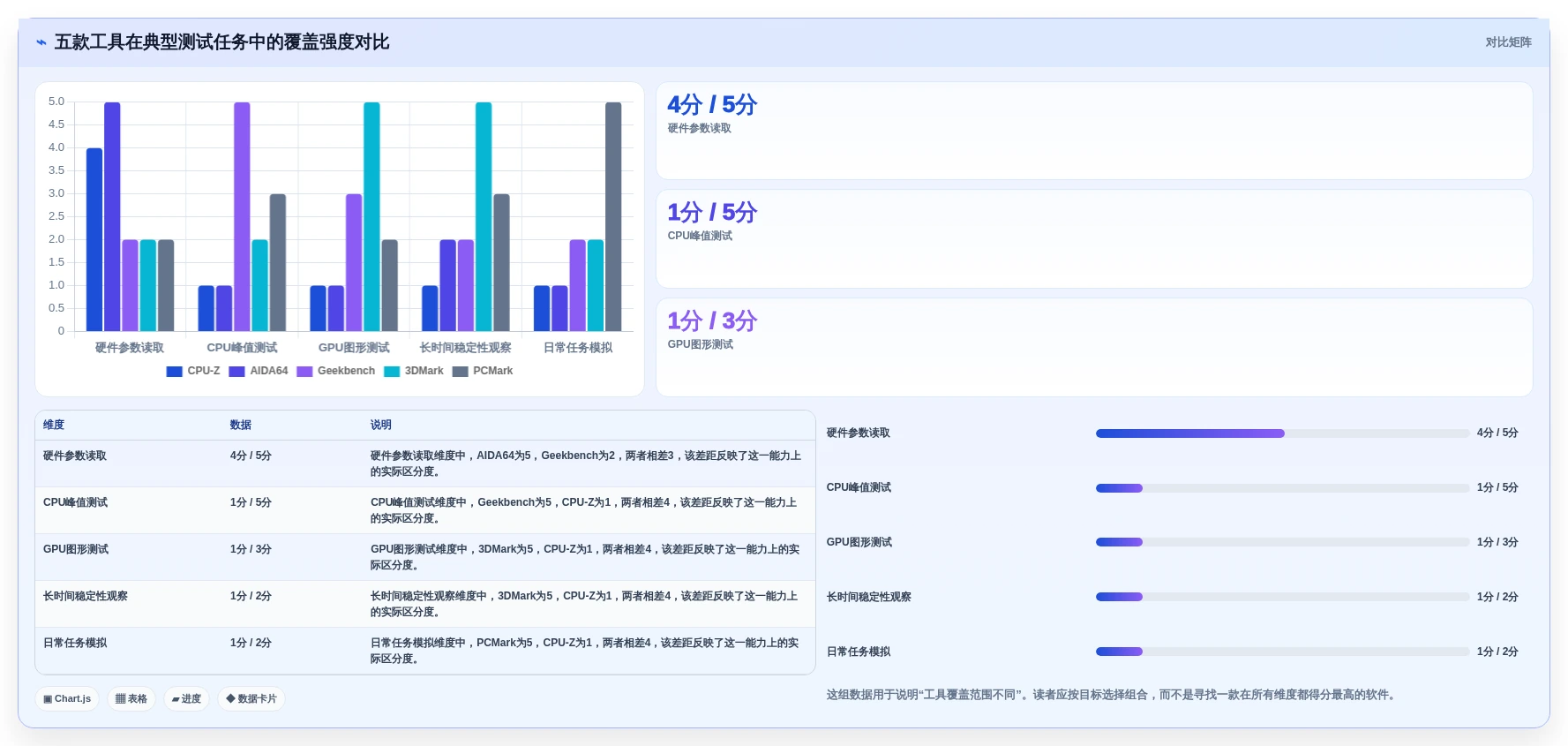Click progress label 1分 / 2分 for 日常任务模拟
Screen dimensions: 1568x746
pos(1497,652)
